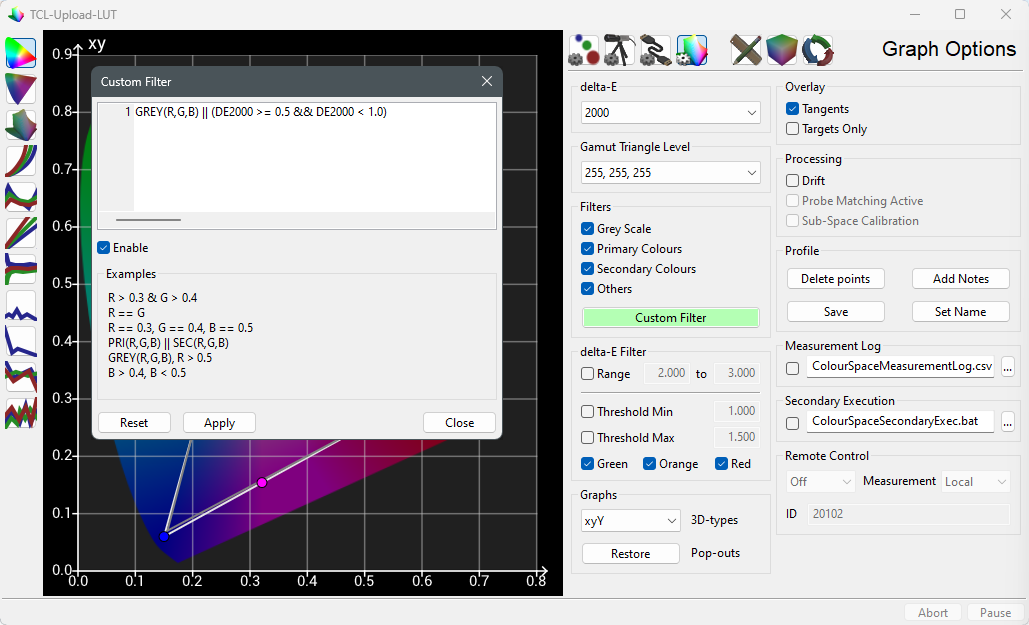Open the xyY Graphs dropdown
The image size is (1029, 625).
pos(630,521)
